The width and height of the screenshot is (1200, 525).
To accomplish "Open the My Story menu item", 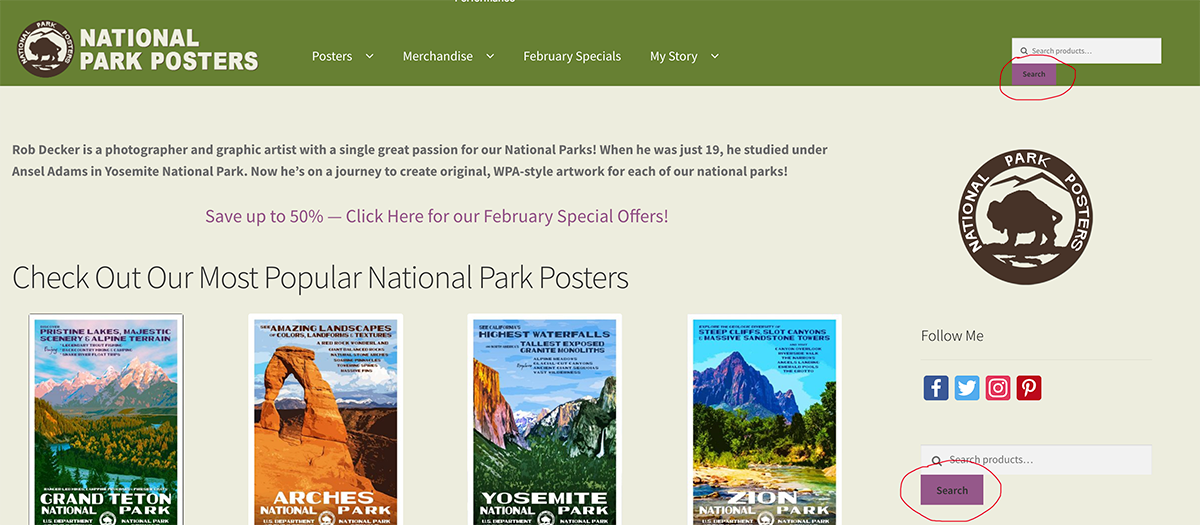I will [x=674, y=56].
